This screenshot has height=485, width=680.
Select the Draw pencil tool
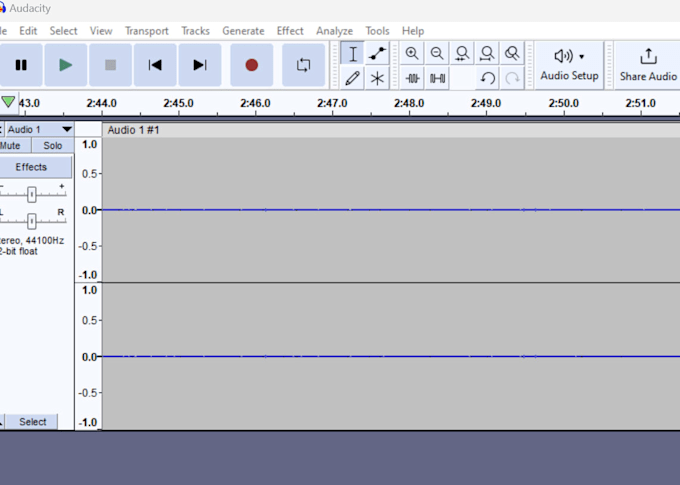(353, 79)
